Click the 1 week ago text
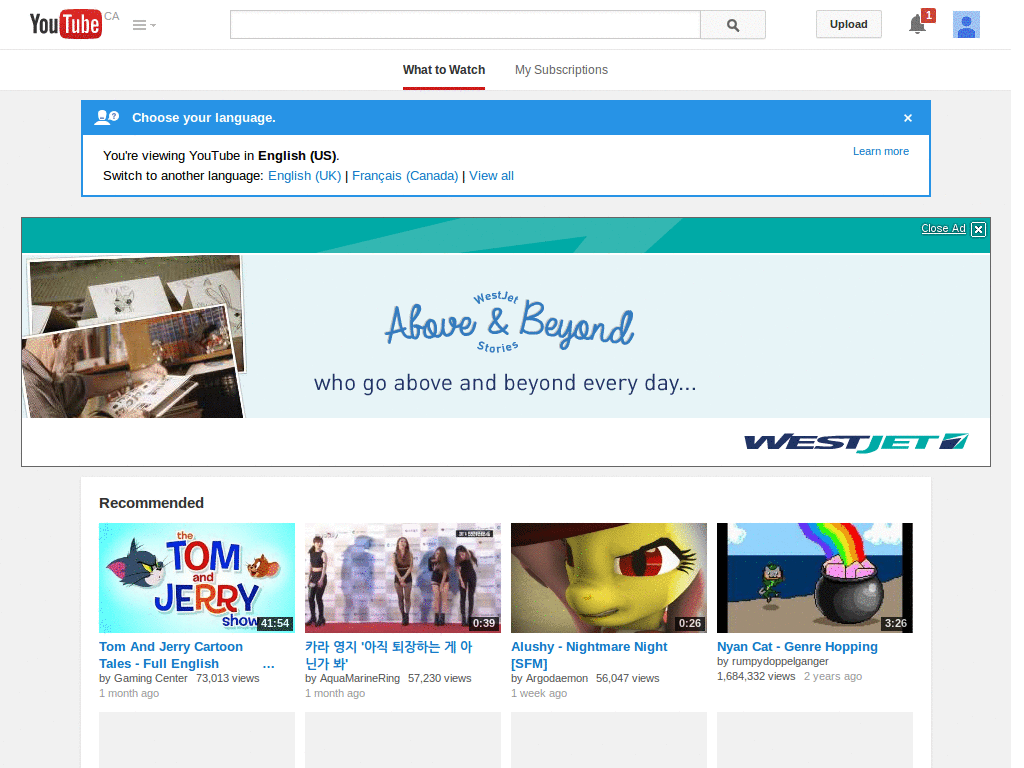The width and height of the screenshot is (1024, 768). (539, 694)
